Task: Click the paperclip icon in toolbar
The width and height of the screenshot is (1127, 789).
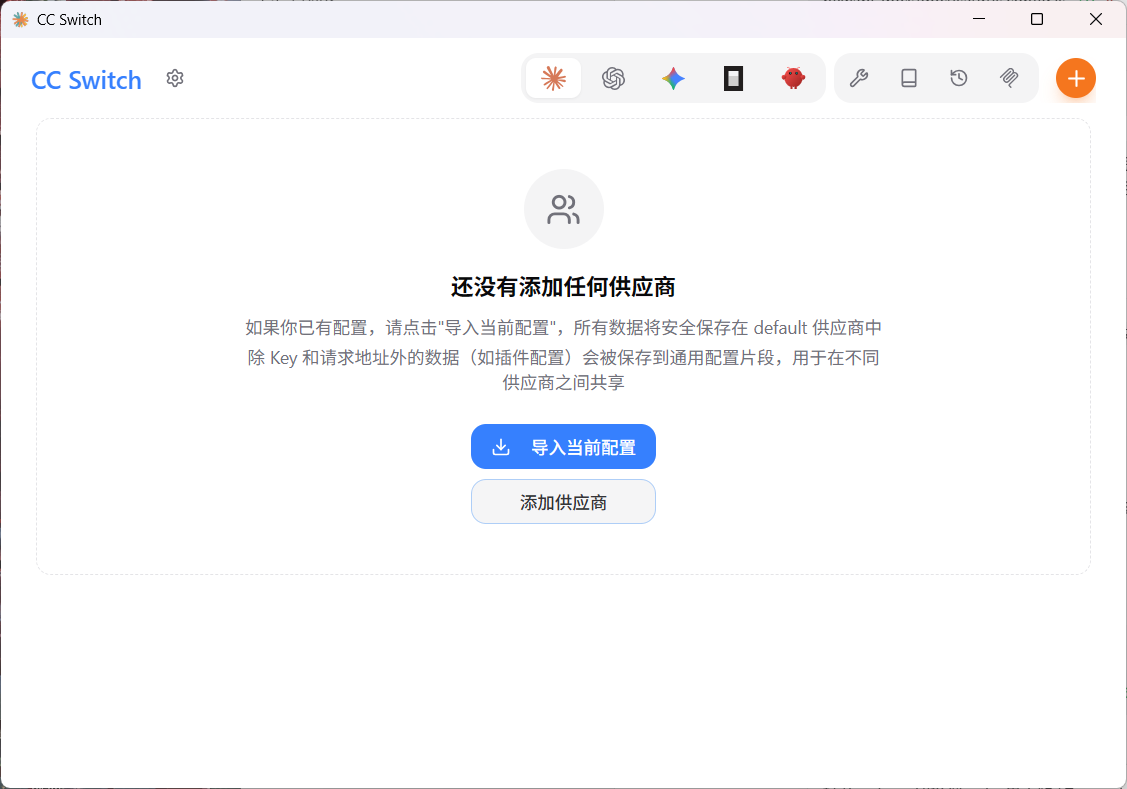Action: (x=1009, y=78)
